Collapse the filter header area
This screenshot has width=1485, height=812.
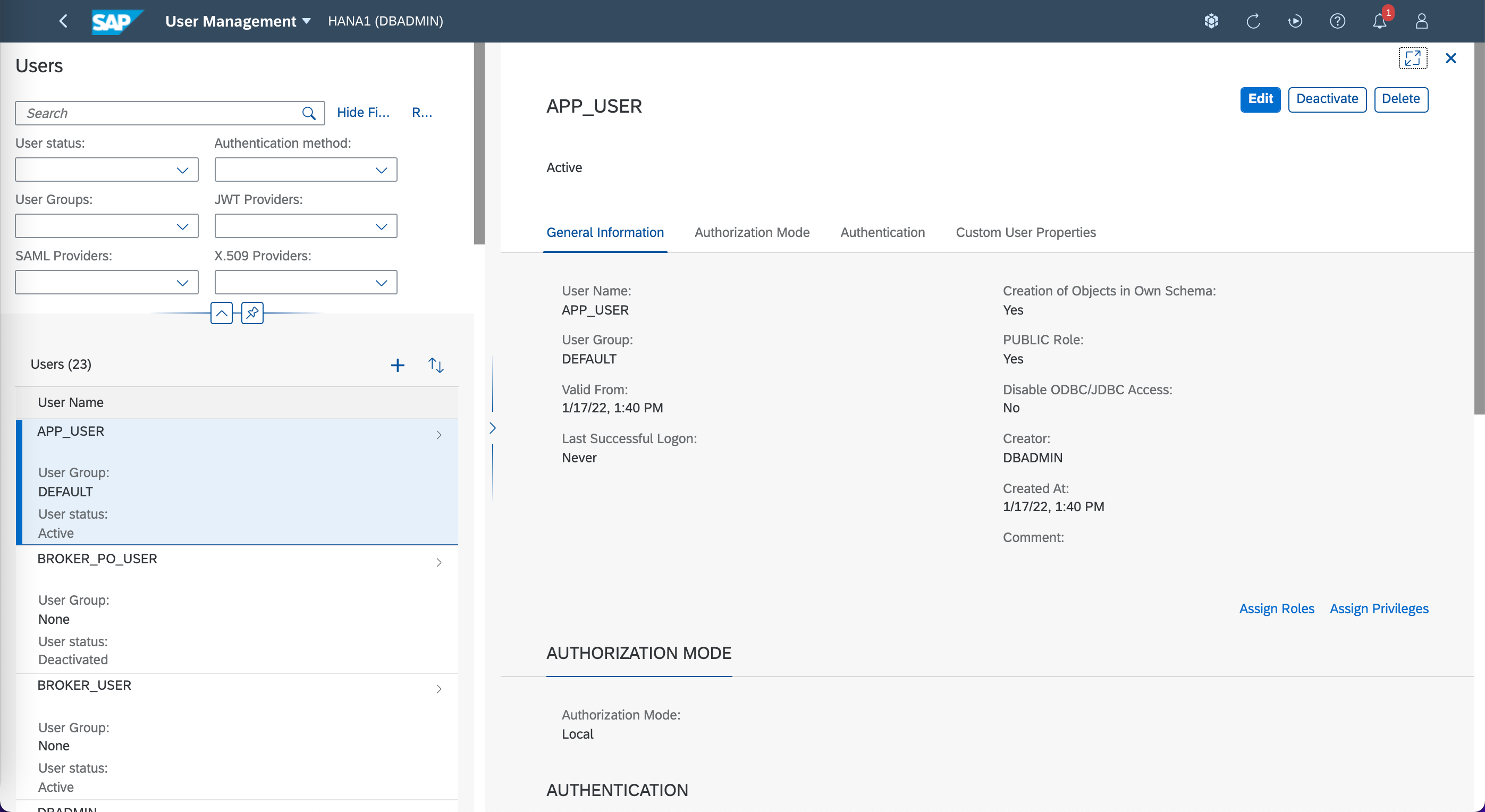pyautogui.click(x=221, y=313)
